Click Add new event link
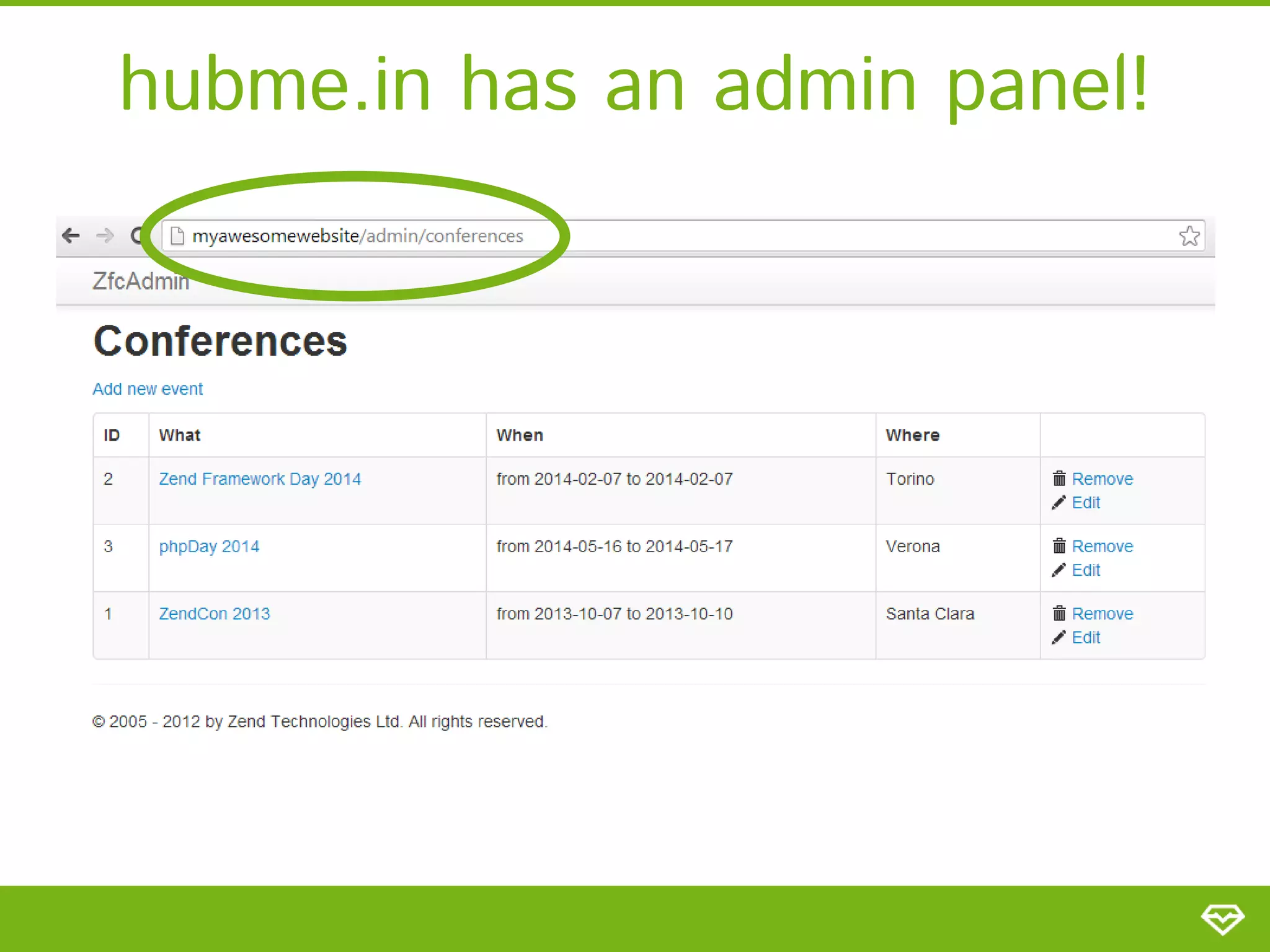The width and height of the screenshot is (1270, 952). point(148,389)
